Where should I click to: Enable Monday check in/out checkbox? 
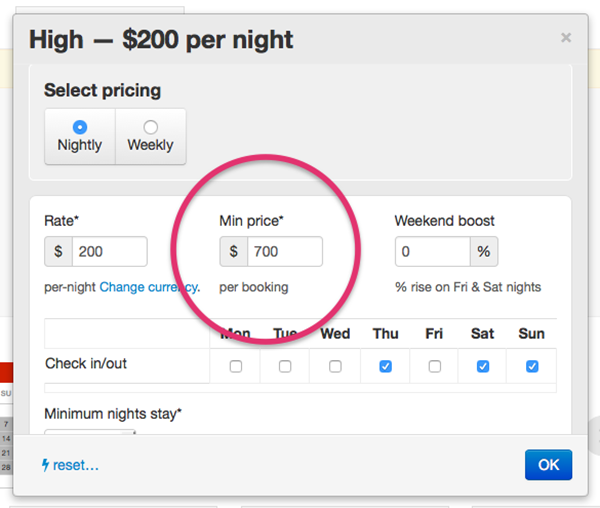236,366
